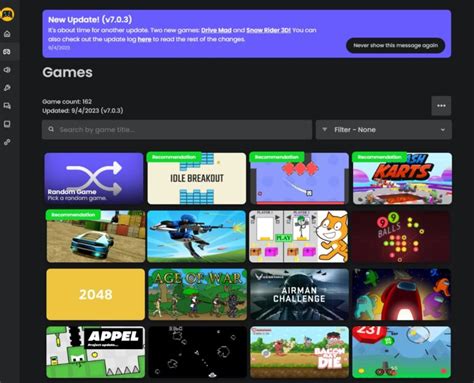The width and height of the screenshot is (474, 383).
Task: Click the 'Game count: 162' text
Action: point(67,101)
